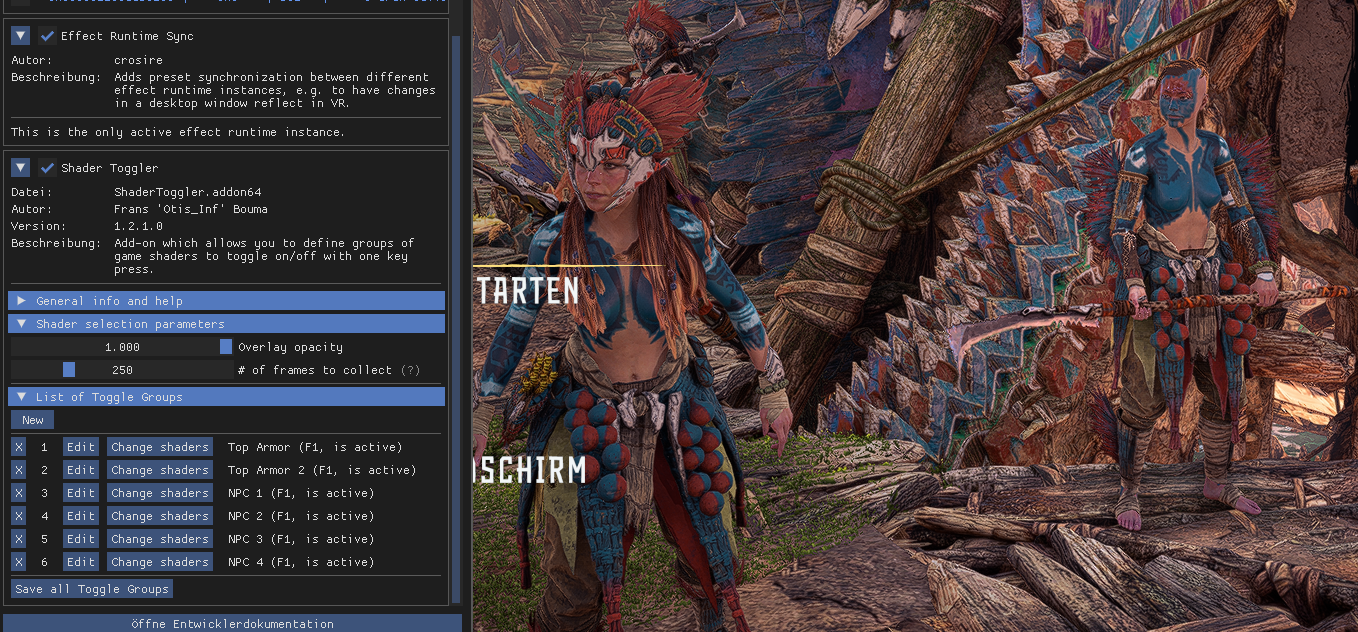
Task: Collapse the Shader Toggler add-on section
Action: (x=20, y=168)
